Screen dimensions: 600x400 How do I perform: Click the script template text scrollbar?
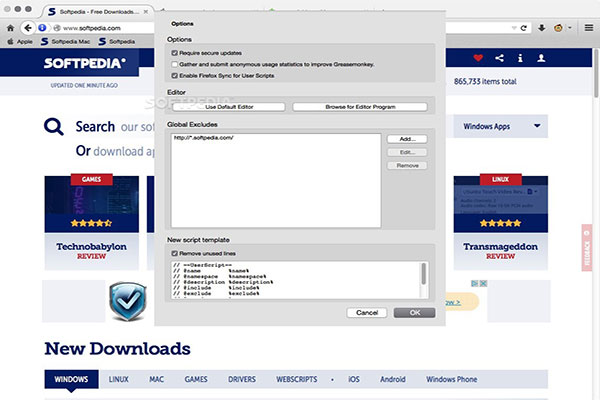click(x=424, y=274)
